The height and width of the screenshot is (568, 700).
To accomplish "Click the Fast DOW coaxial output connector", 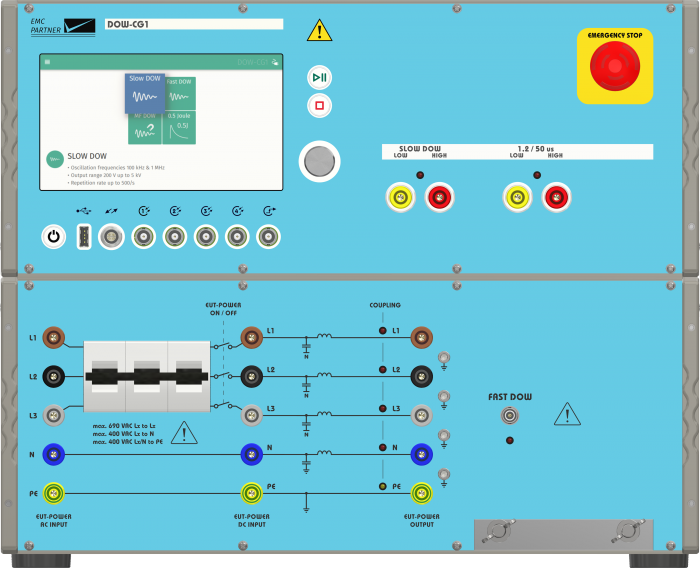I will [509, 416].
